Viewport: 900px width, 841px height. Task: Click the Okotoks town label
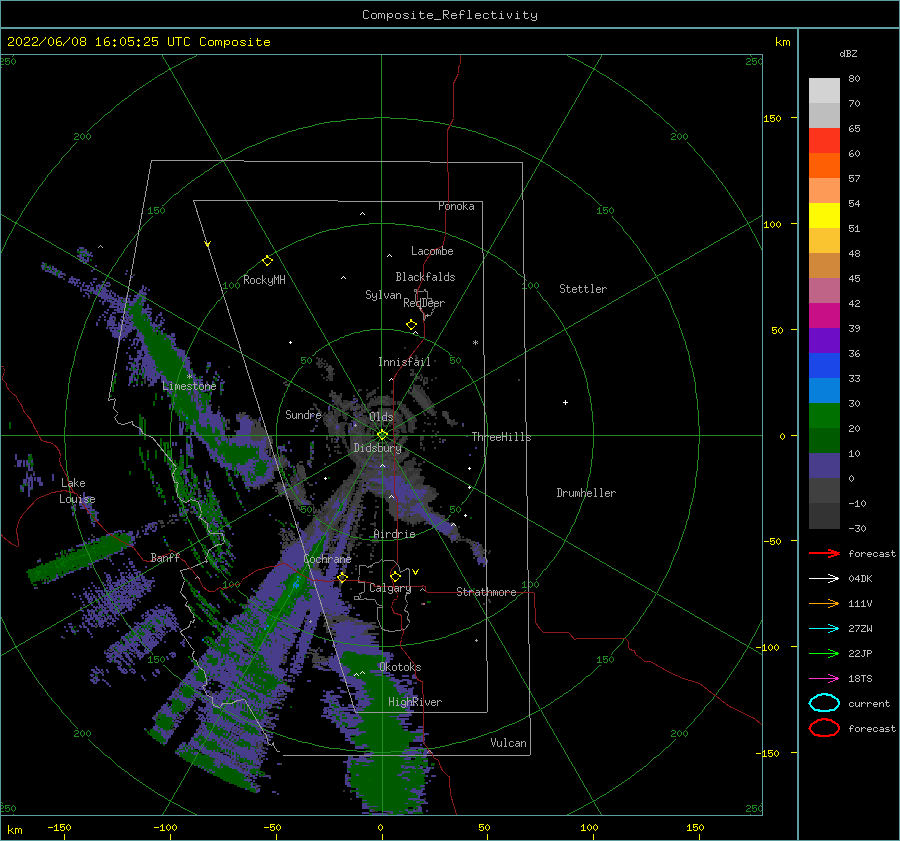click(x=400, y=667)
